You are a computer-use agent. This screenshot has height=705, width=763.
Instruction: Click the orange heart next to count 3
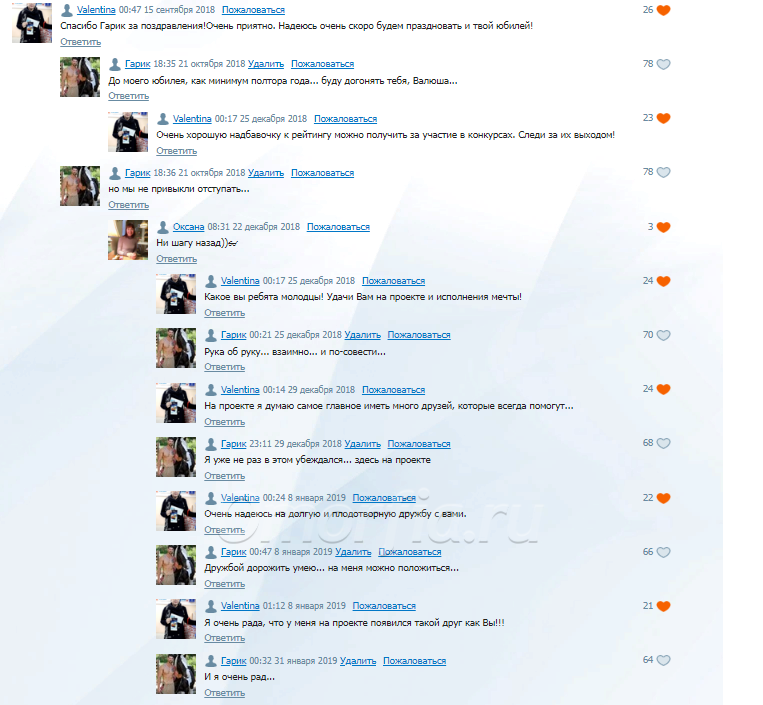(663, 227)
